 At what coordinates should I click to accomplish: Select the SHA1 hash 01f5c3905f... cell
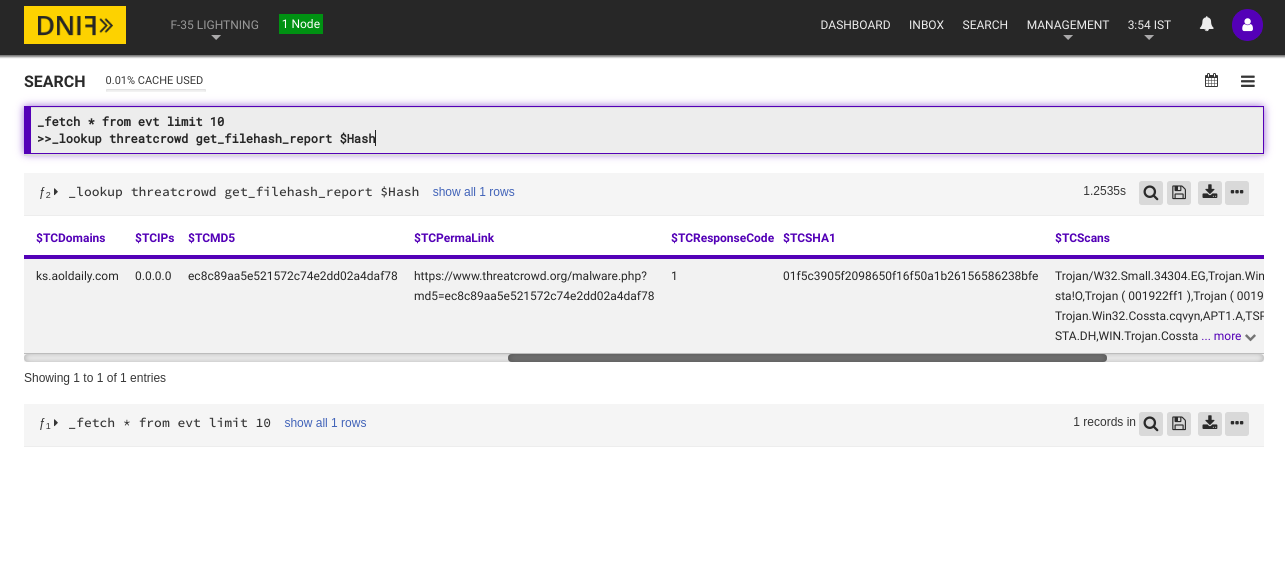pos(911,276)
